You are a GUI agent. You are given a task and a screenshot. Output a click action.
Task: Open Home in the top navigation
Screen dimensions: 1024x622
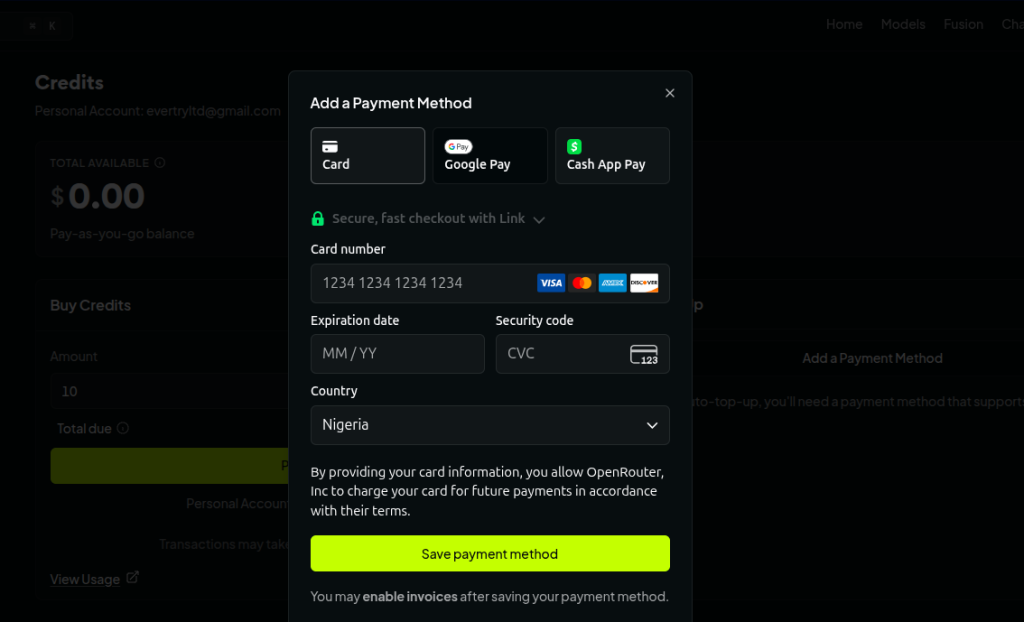844,24
